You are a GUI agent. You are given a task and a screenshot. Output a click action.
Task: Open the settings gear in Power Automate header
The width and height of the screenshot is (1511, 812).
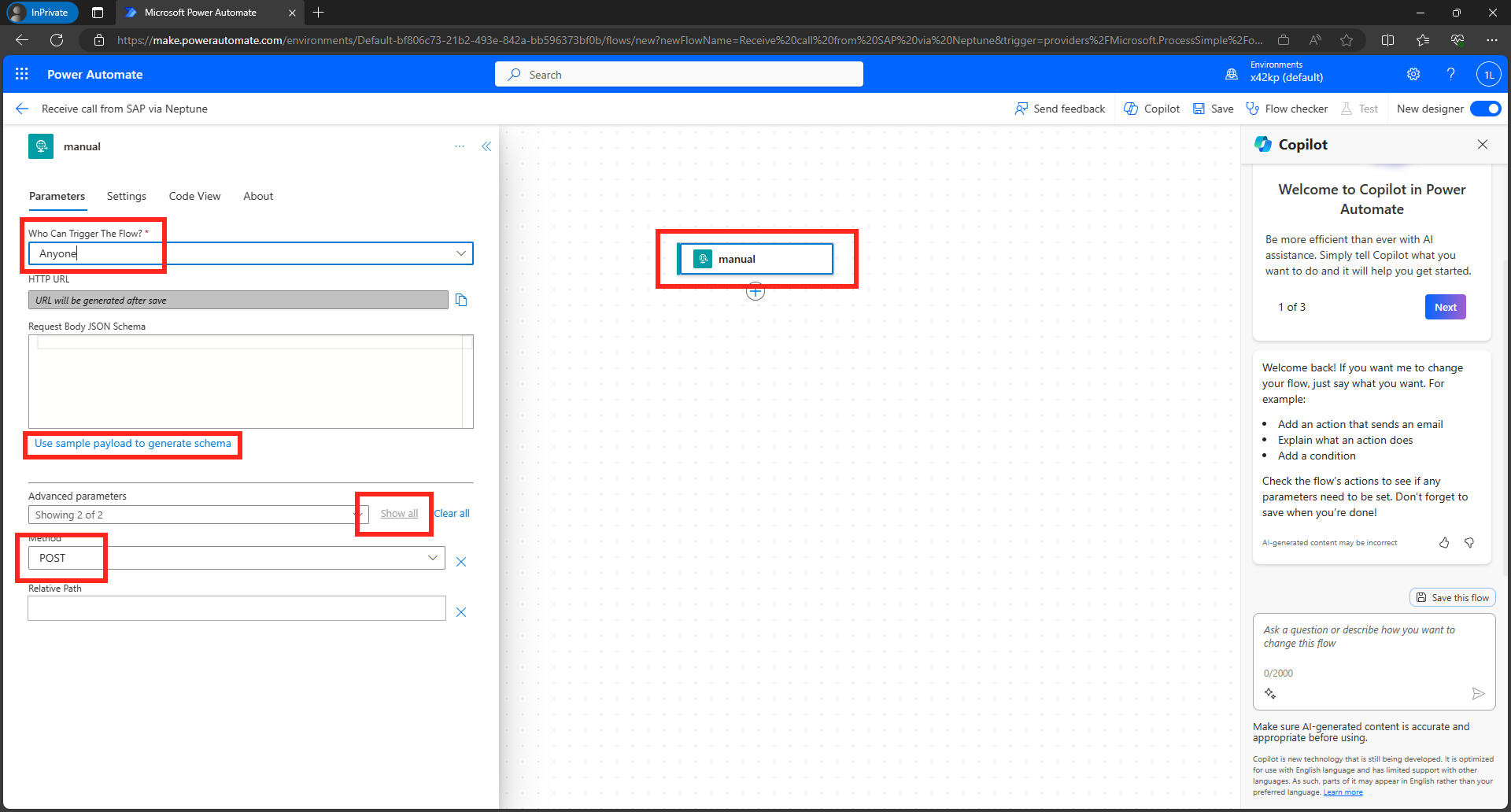pyautogui.click(x=1413, y=74)
